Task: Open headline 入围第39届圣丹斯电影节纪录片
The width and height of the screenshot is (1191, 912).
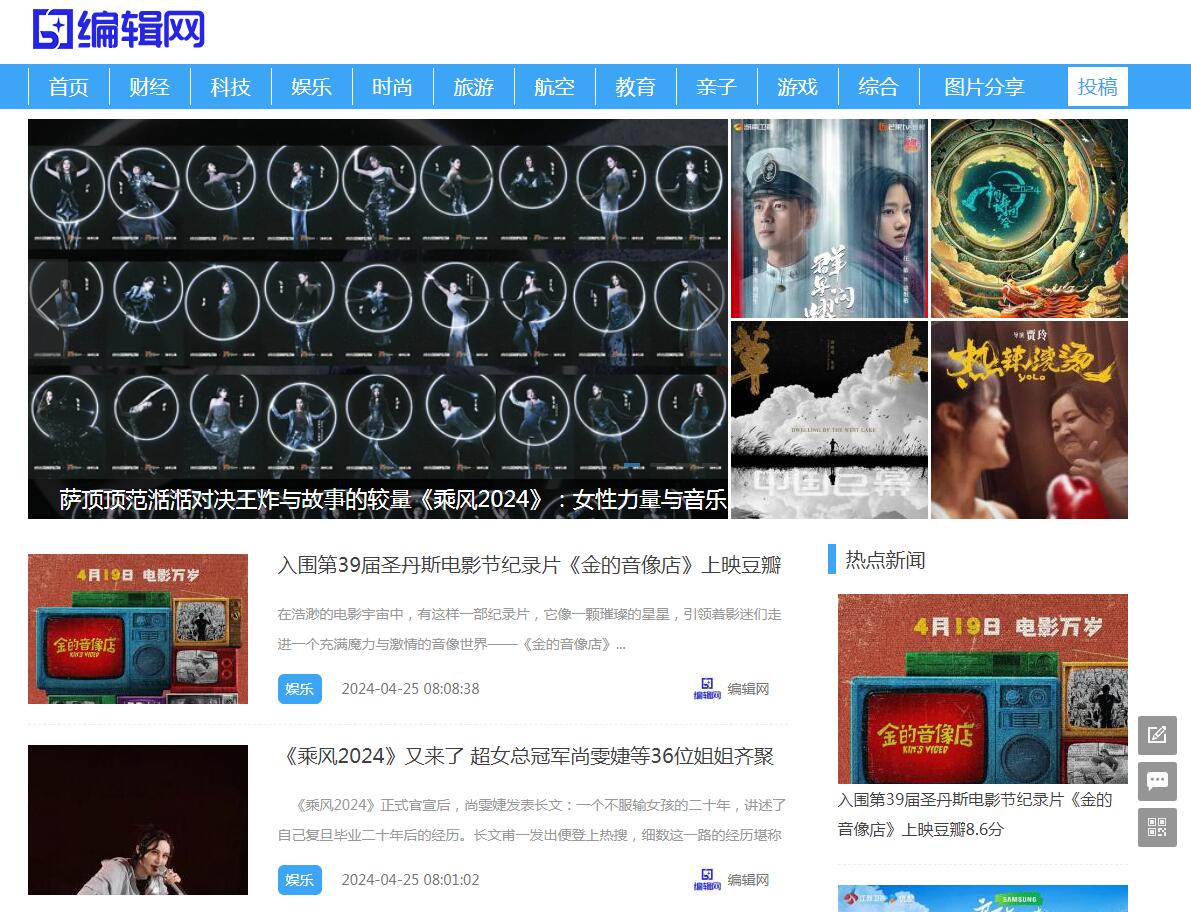Action: pos(529,565)
